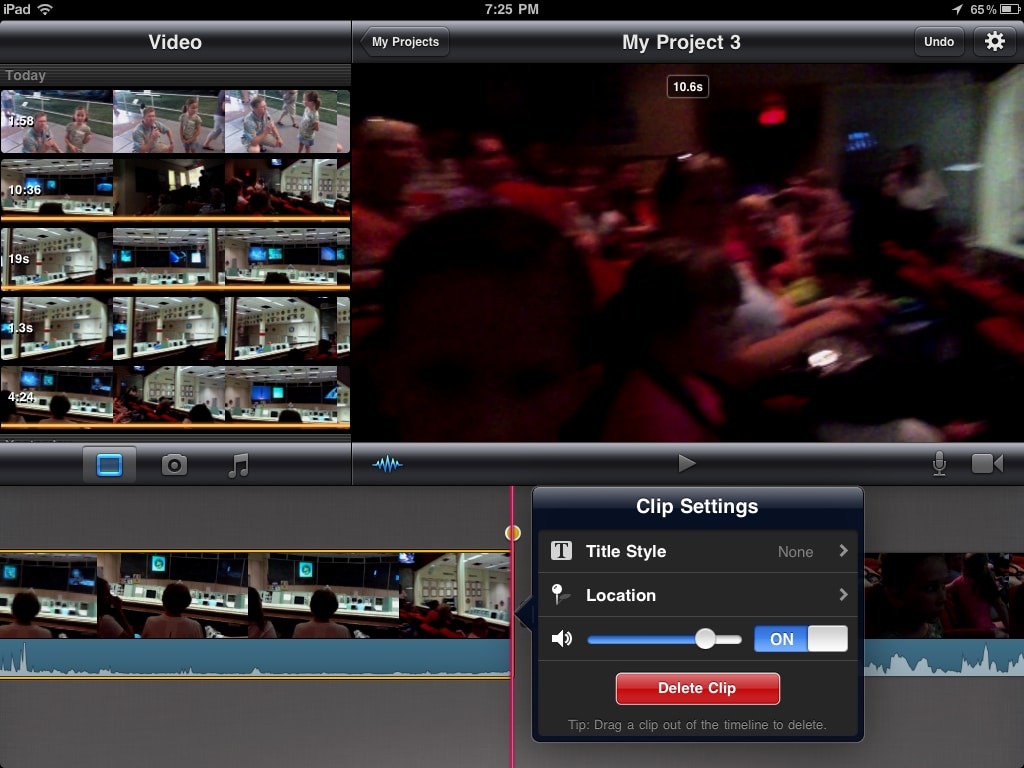Open the Location settings chevron
This screenshot has height=768, width=1024.
coord(843,595)
